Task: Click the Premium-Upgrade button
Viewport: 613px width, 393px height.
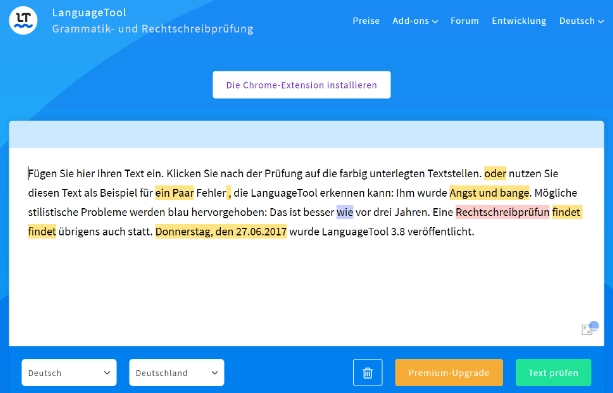Action: point(449,373)
